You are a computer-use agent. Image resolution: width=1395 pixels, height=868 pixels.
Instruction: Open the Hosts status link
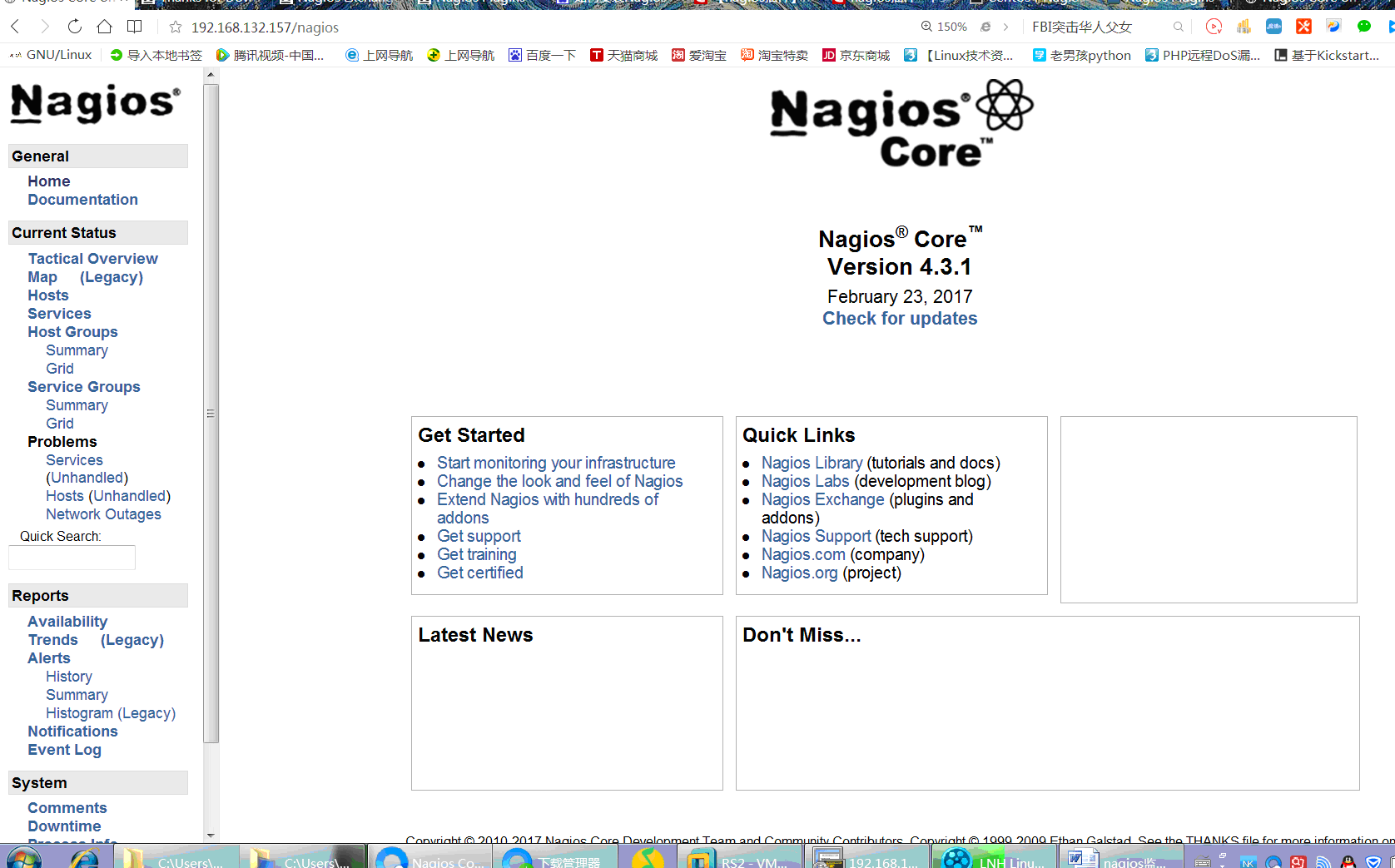(x=48, y=295)
